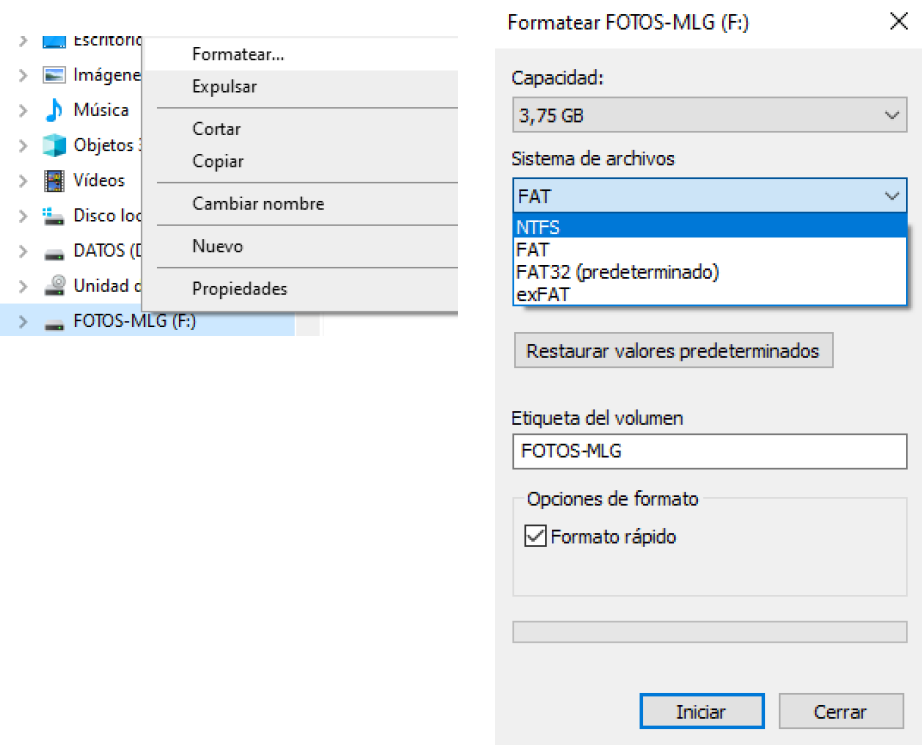Expand the FOTOS-MLG (F:) tree chevron
This screenshot has height=745, width=924.
[23, 322]
